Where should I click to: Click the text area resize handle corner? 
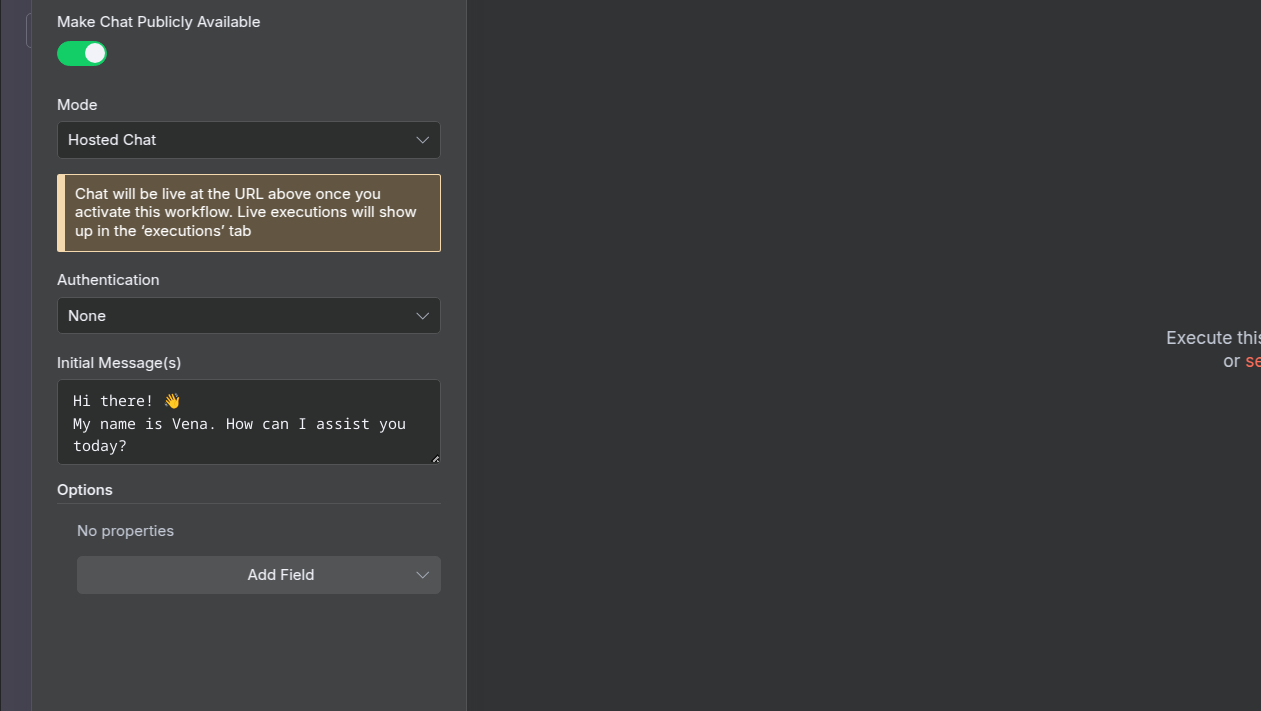[x=435, y=459]
